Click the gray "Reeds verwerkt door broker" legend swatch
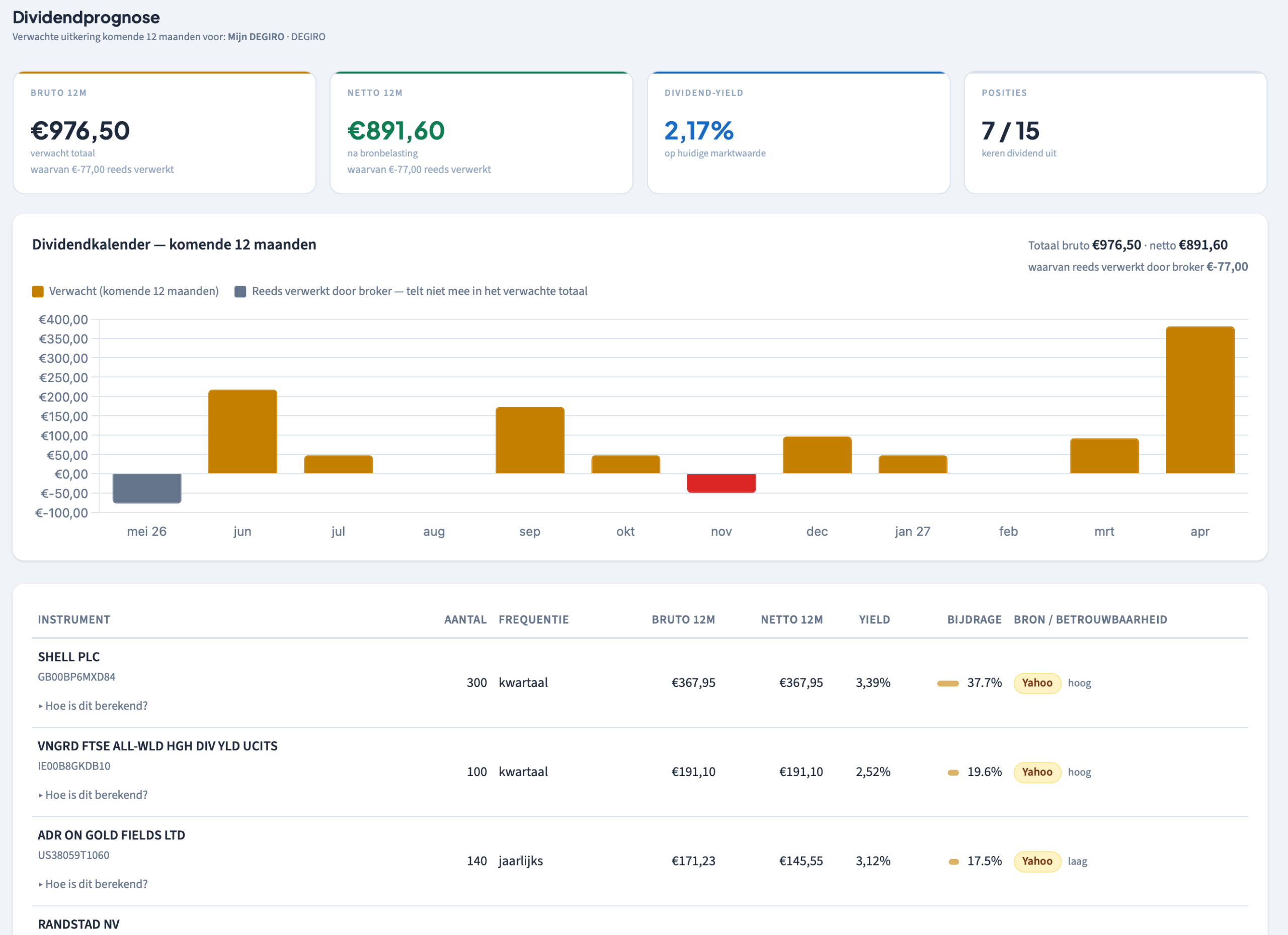The width and height of the screenshot is (1288, 935). (240, 291)
